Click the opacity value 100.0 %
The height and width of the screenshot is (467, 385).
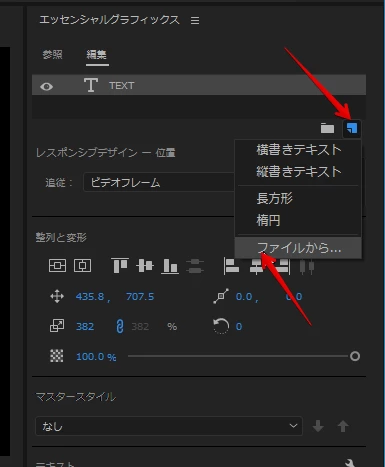pyautogui.click(x=96, y=357)
